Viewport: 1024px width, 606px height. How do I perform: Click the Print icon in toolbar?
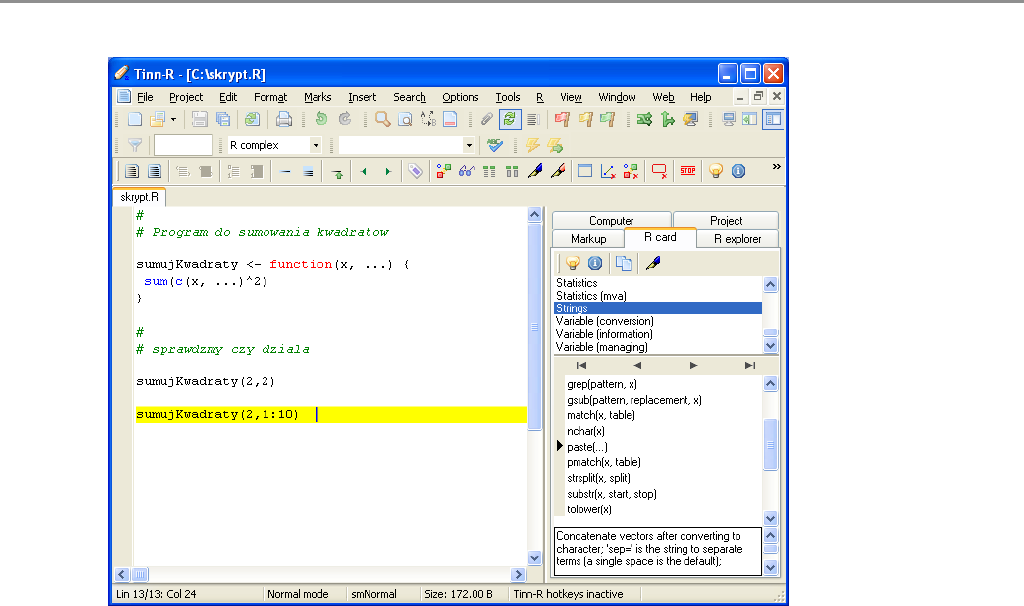tap(284, 119)
